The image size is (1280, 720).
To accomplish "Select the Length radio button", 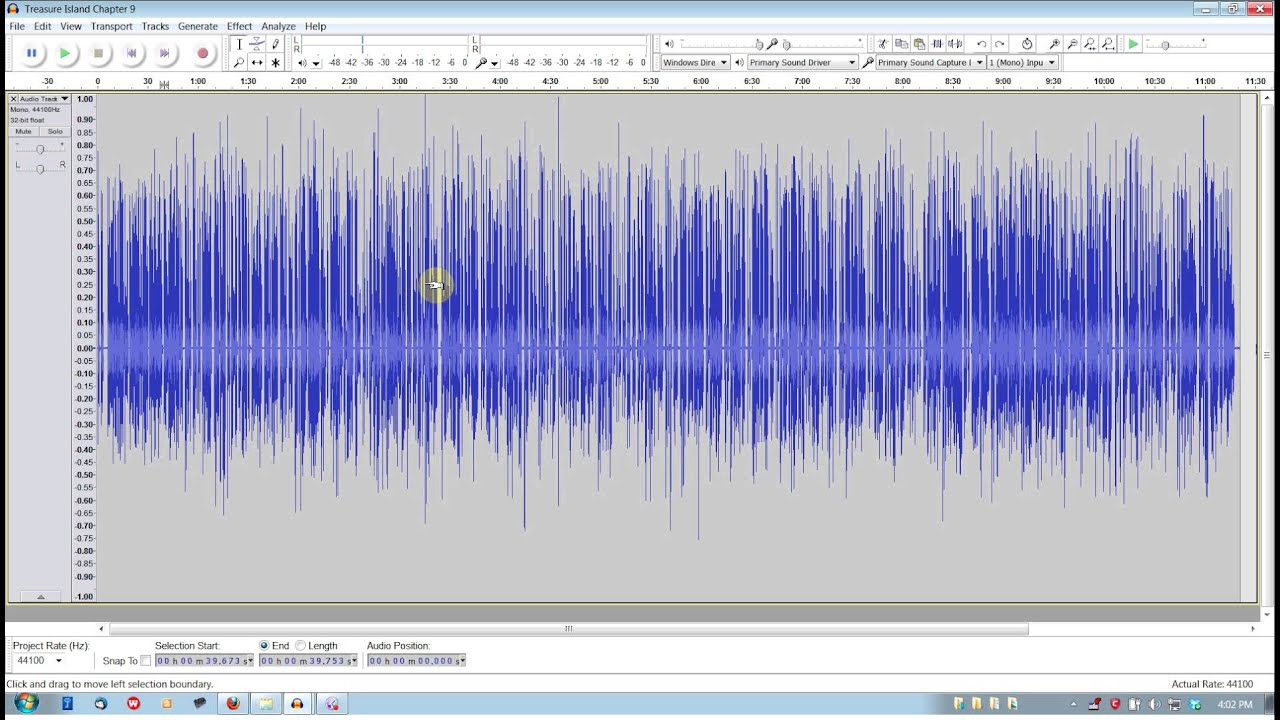I will point(300,646).
